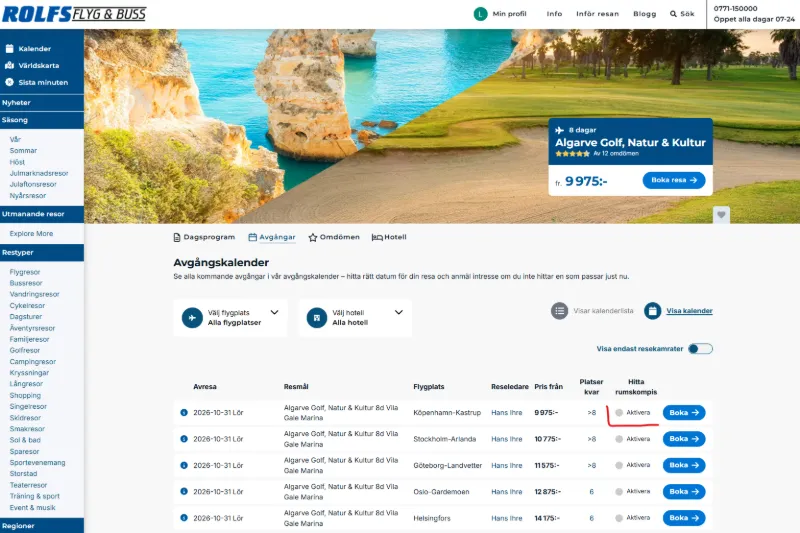Click info icon for Oslo-Gardemoen departure
800x533 pixels.
tap(184, 491)
